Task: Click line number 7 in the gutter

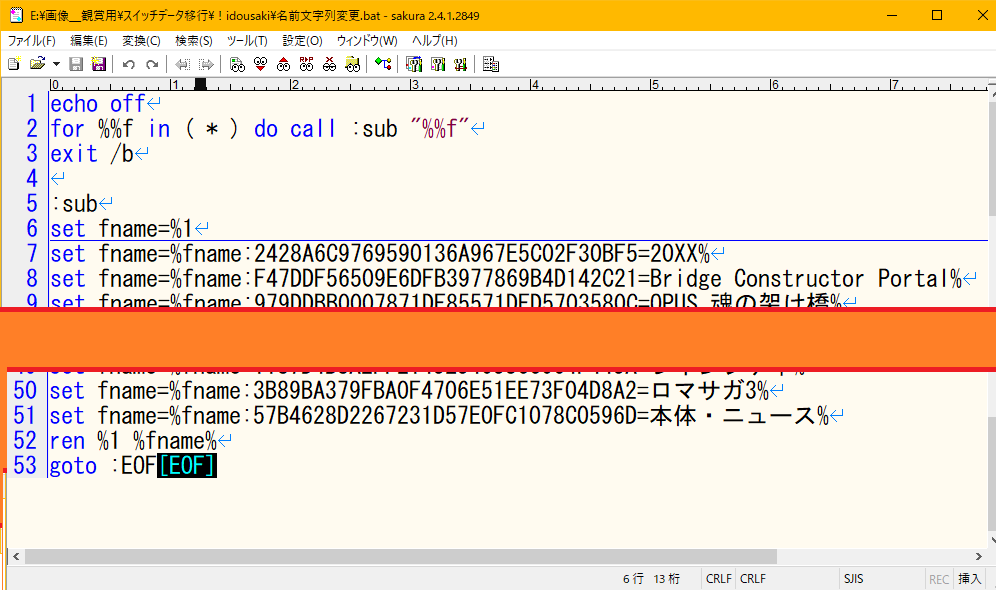Action: tap(32, 254)
